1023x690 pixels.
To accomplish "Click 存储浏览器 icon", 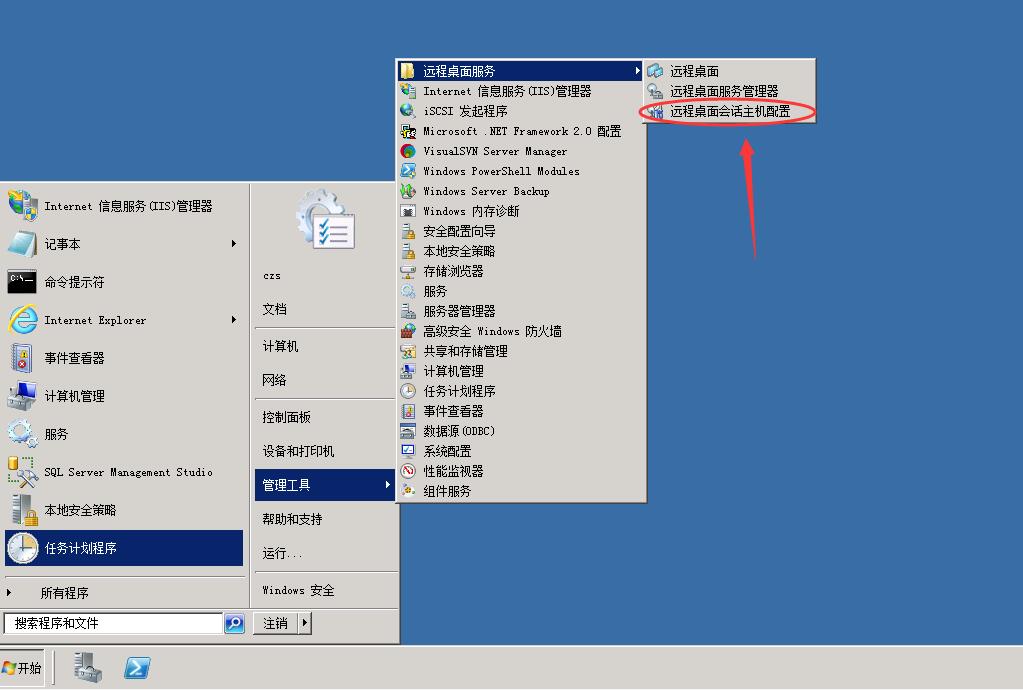I will pos(408,271).
